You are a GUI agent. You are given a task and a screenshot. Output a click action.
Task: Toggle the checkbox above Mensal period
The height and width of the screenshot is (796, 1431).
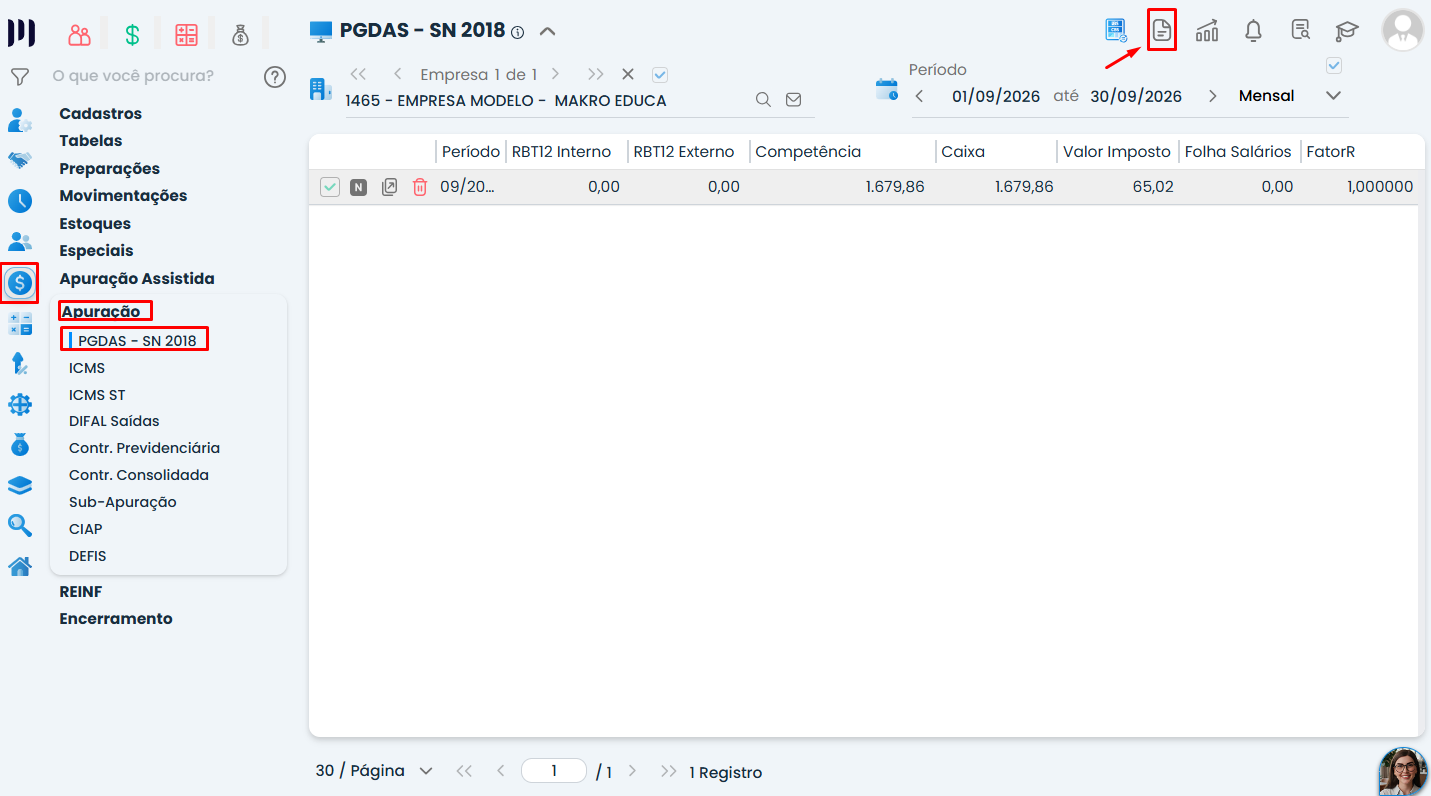pyautogui.click(x=1333, y=66)
